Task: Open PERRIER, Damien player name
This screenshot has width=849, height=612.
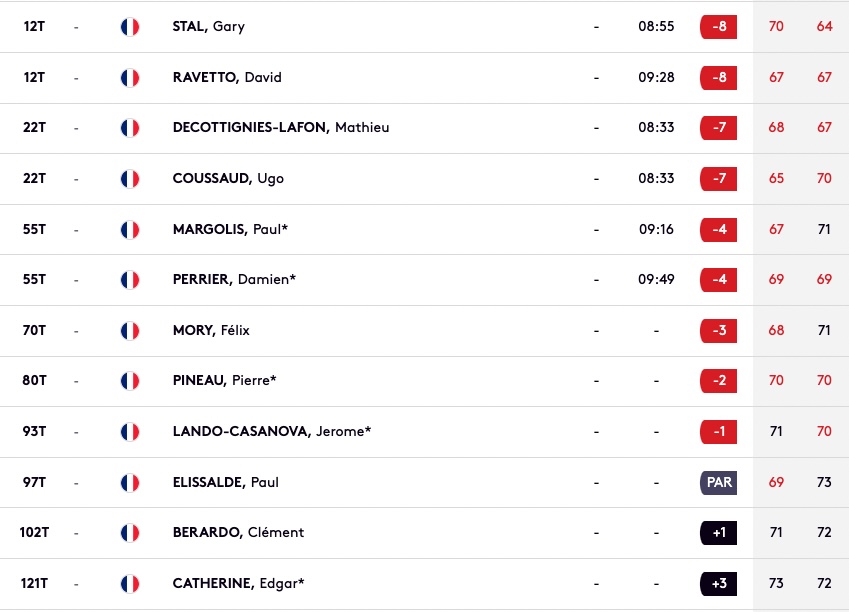Action: coord(234,279)
